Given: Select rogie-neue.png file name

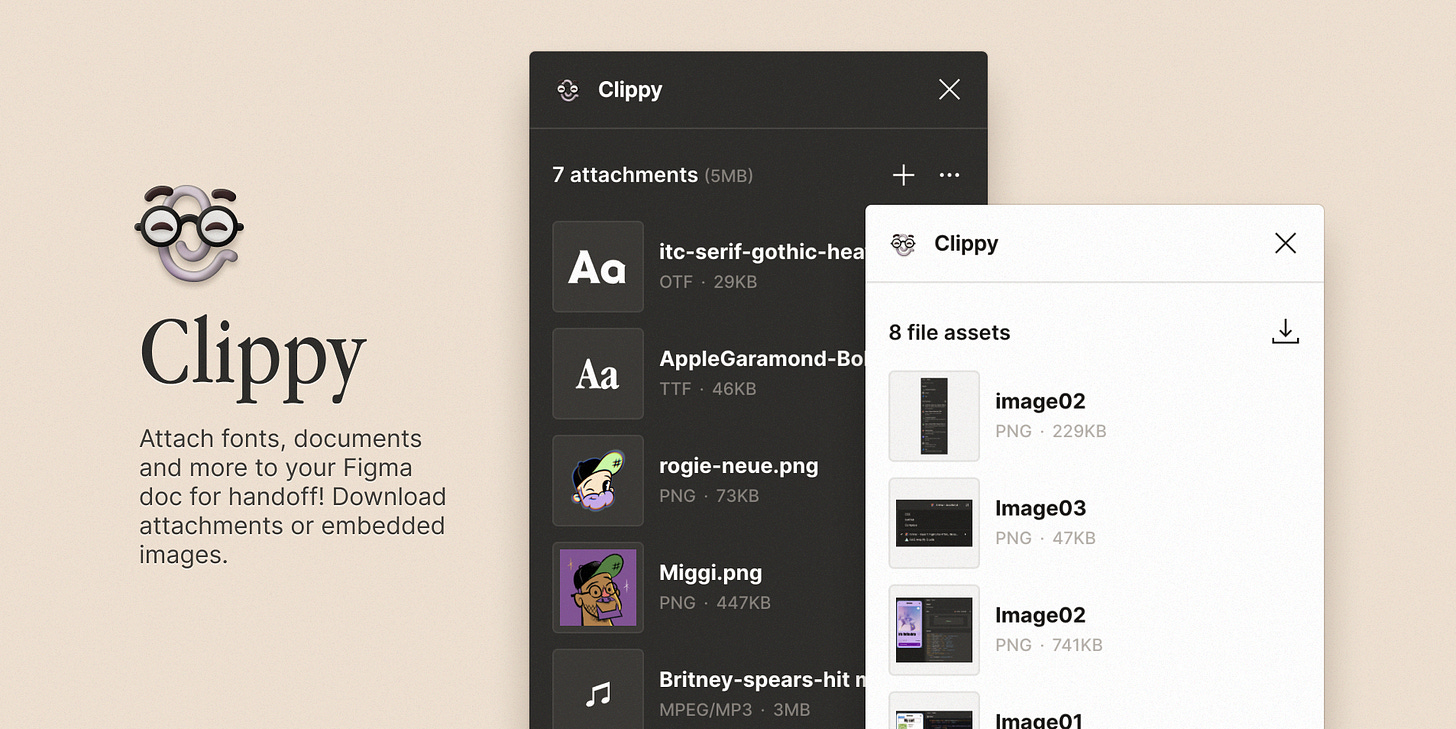Looking at the screenshot, I should click(x=739, y=466).
